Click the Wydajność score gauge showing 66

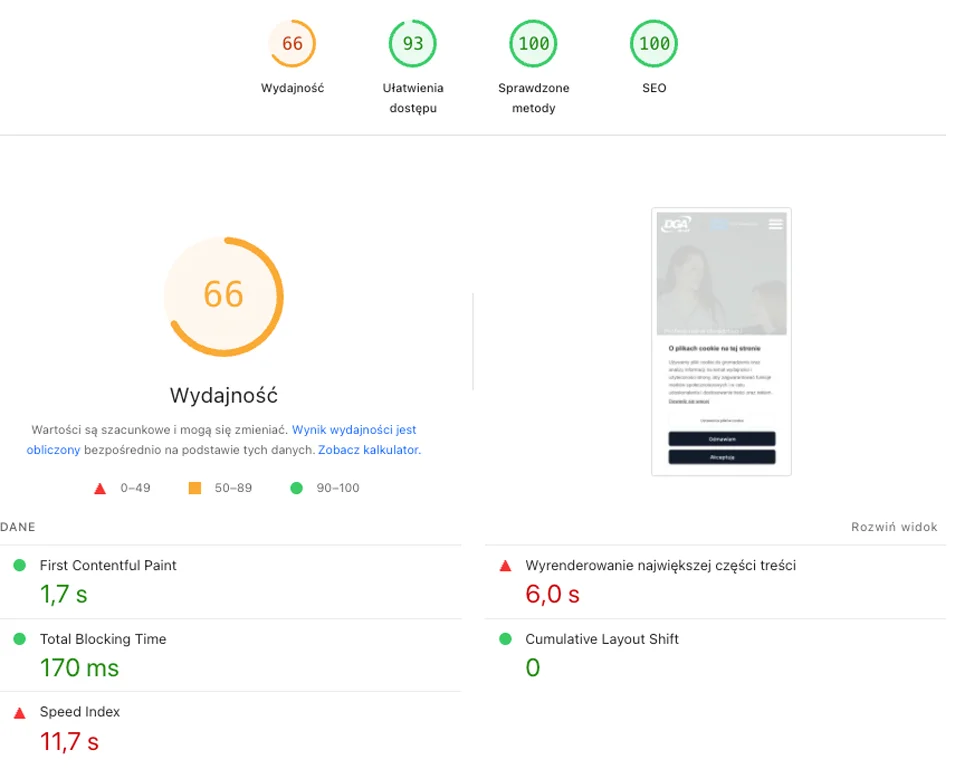pyautogui.click(x=292, y=44)
